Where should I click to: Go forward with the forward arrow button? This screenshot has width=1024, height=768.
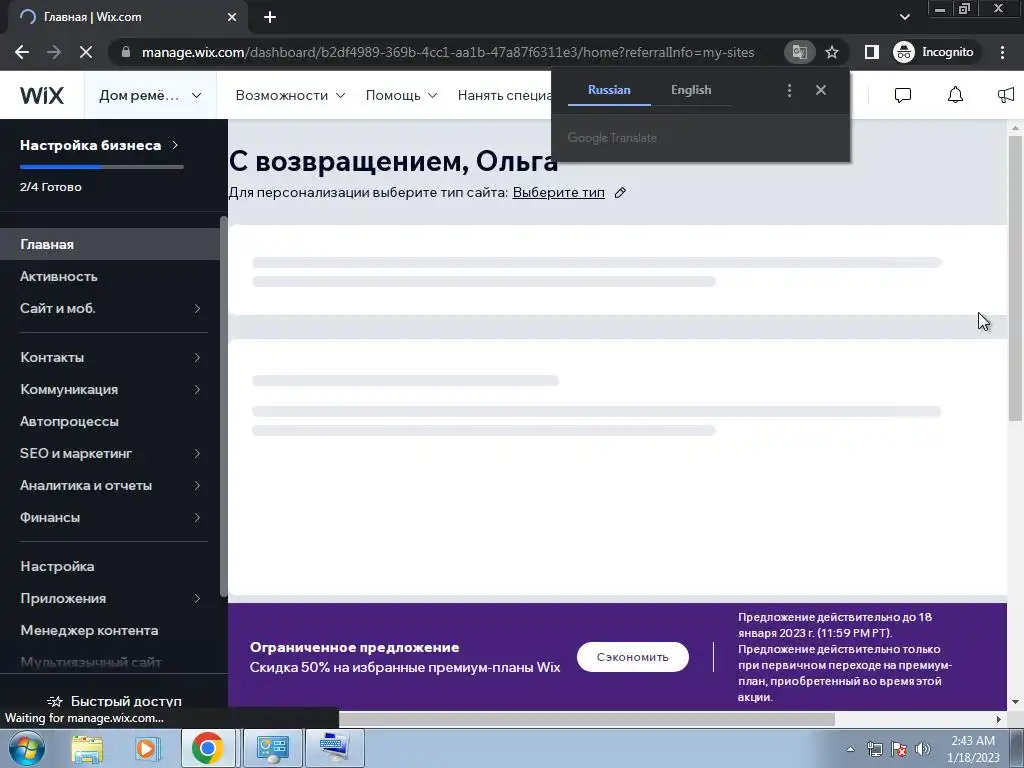pos(54,52)
